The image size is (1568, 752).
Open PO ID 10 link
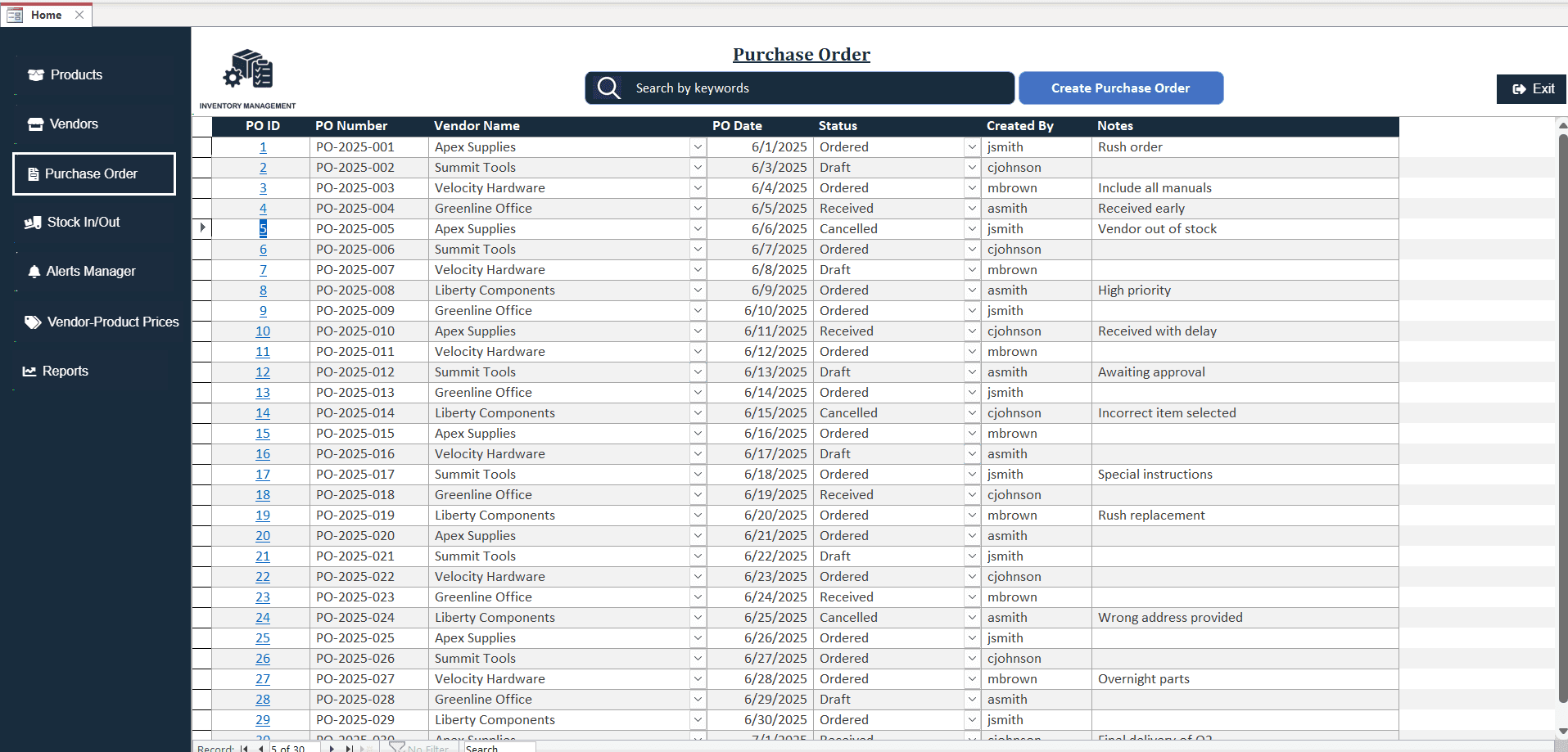tap(262, 331)
